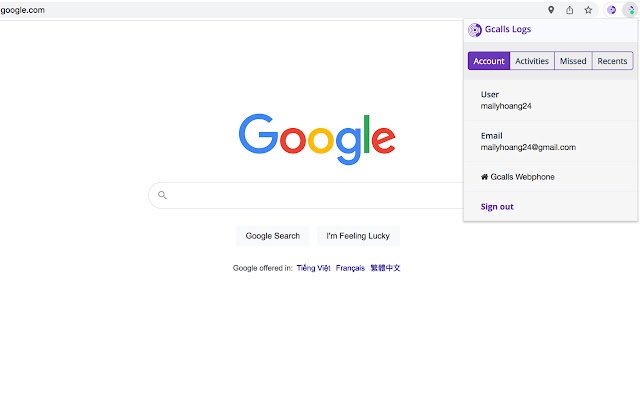This screenshot has height=400, width=640.
Task: Open the Missed tab
Action: [573, 61]
